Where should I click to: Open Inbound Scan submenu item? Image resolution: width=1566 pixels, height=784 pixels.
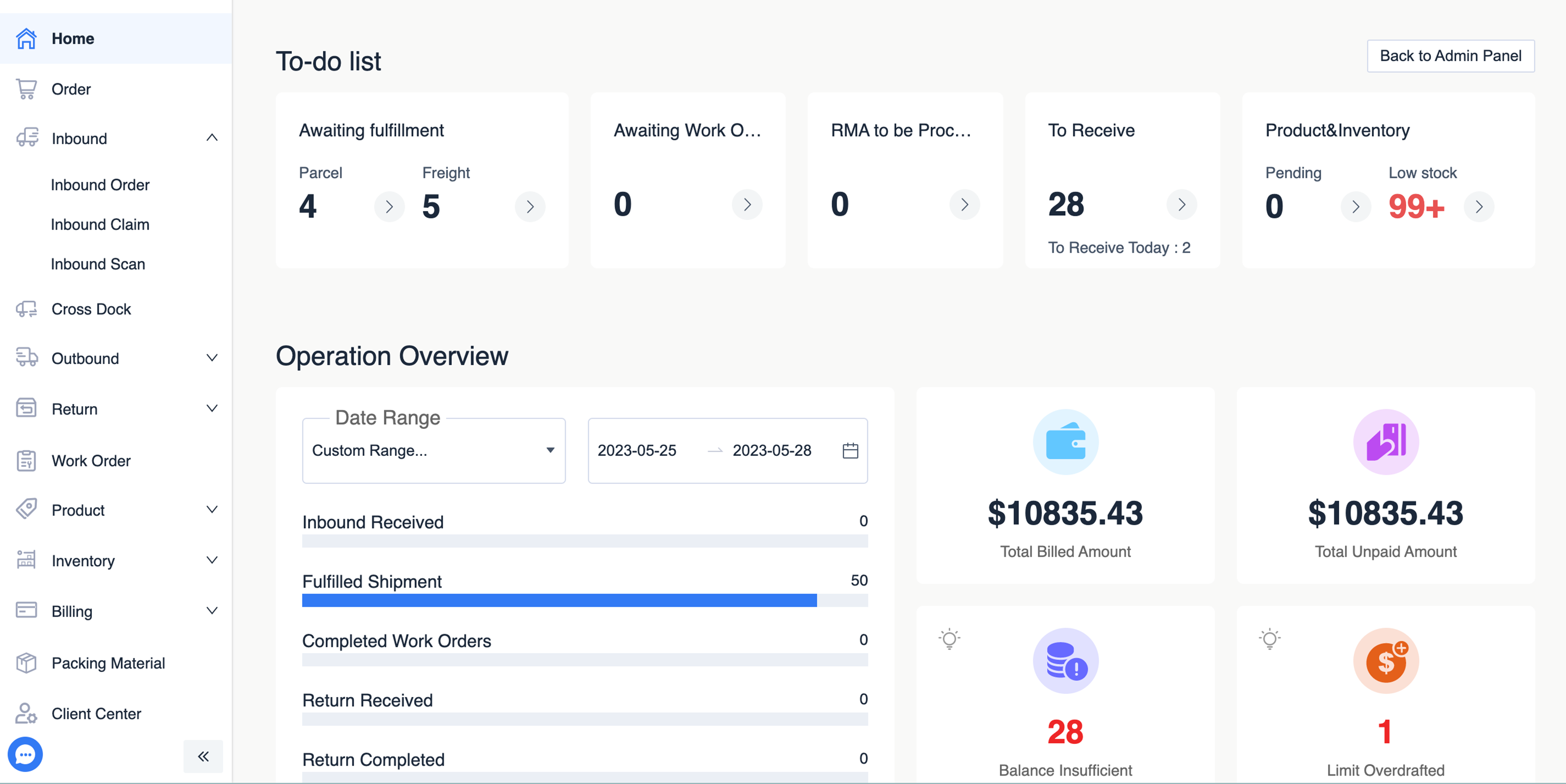(98, 264)
